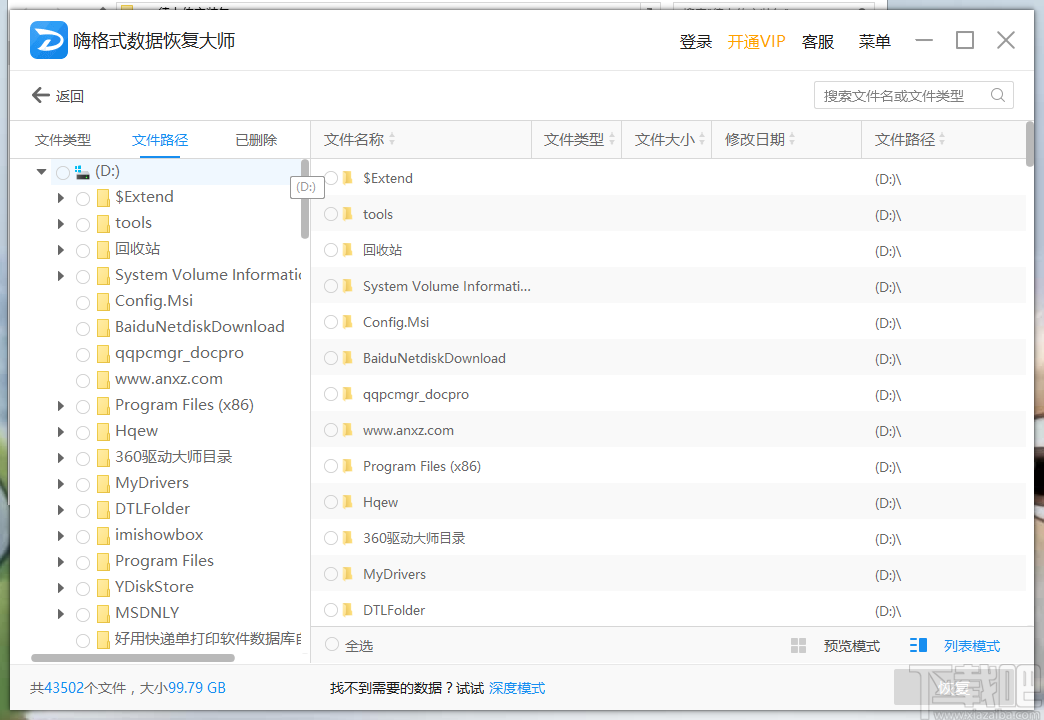Click sort arrows on 文件类型 column
This screenshot has width=1044, height=720.
tap(611, 139)
